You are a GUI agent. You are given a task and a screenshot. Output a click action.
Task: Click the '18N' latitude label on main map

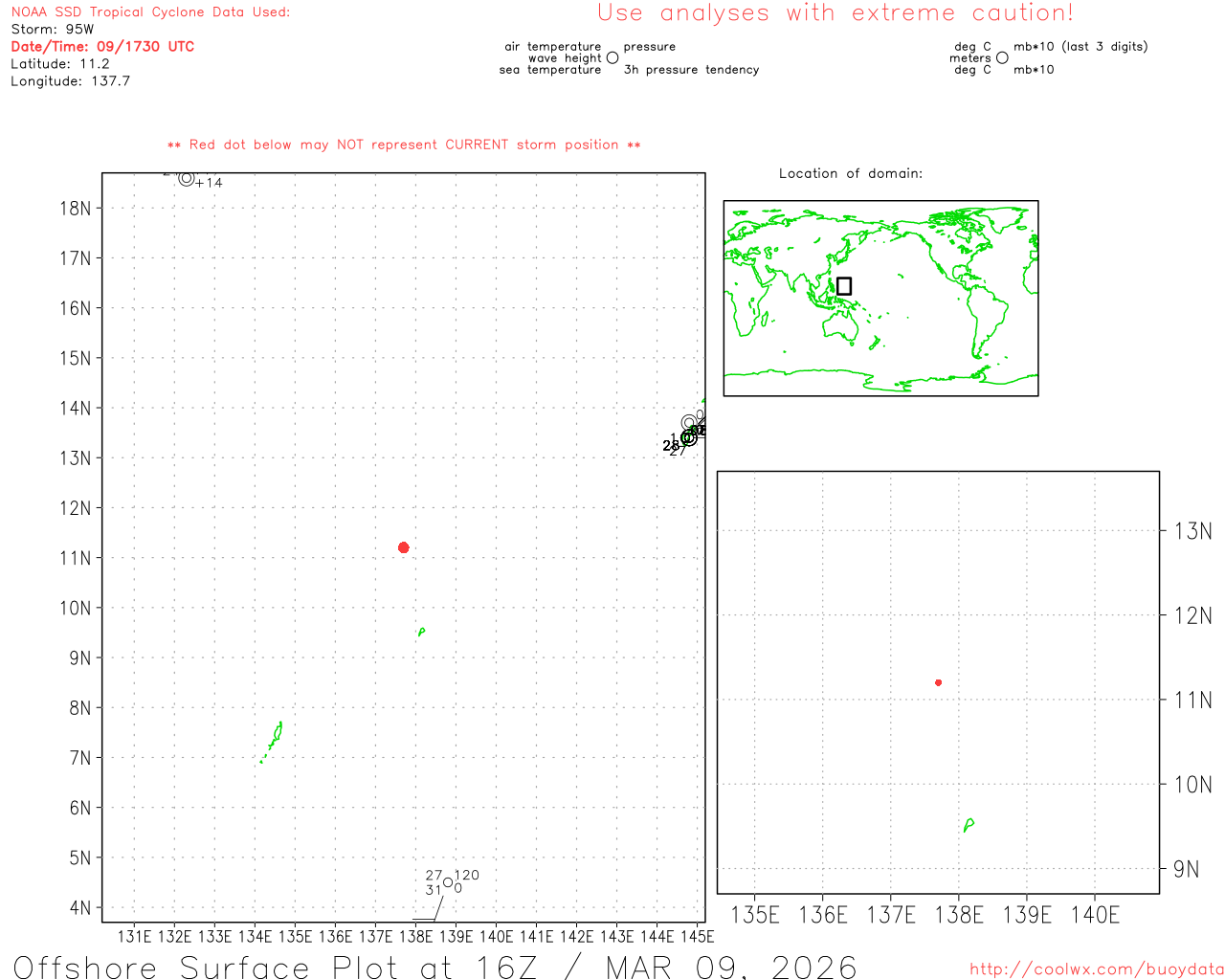[76, 209]
